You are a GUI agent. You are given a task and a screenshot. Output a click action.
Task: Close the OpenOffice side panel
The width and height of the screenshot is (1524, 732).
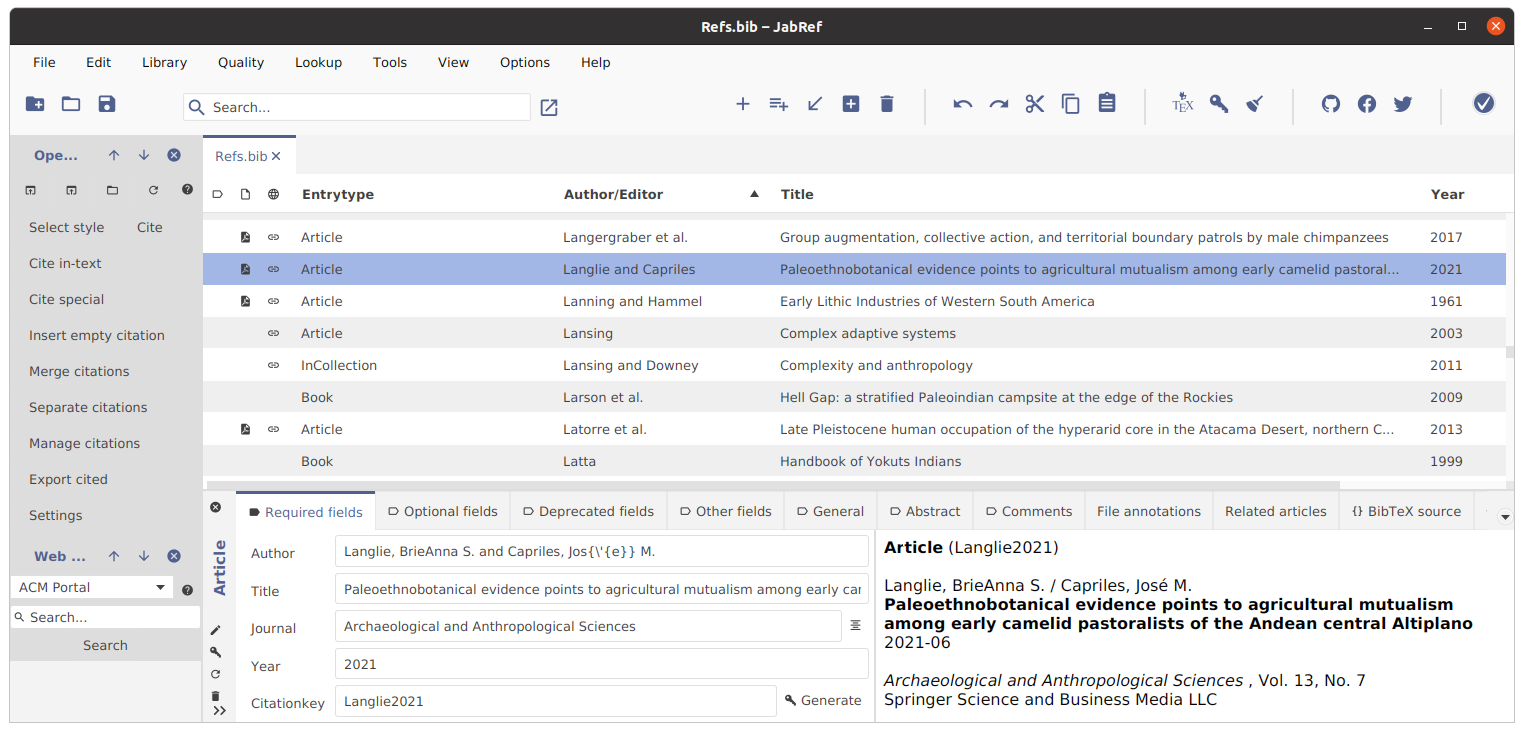click(x=174, y=155)
